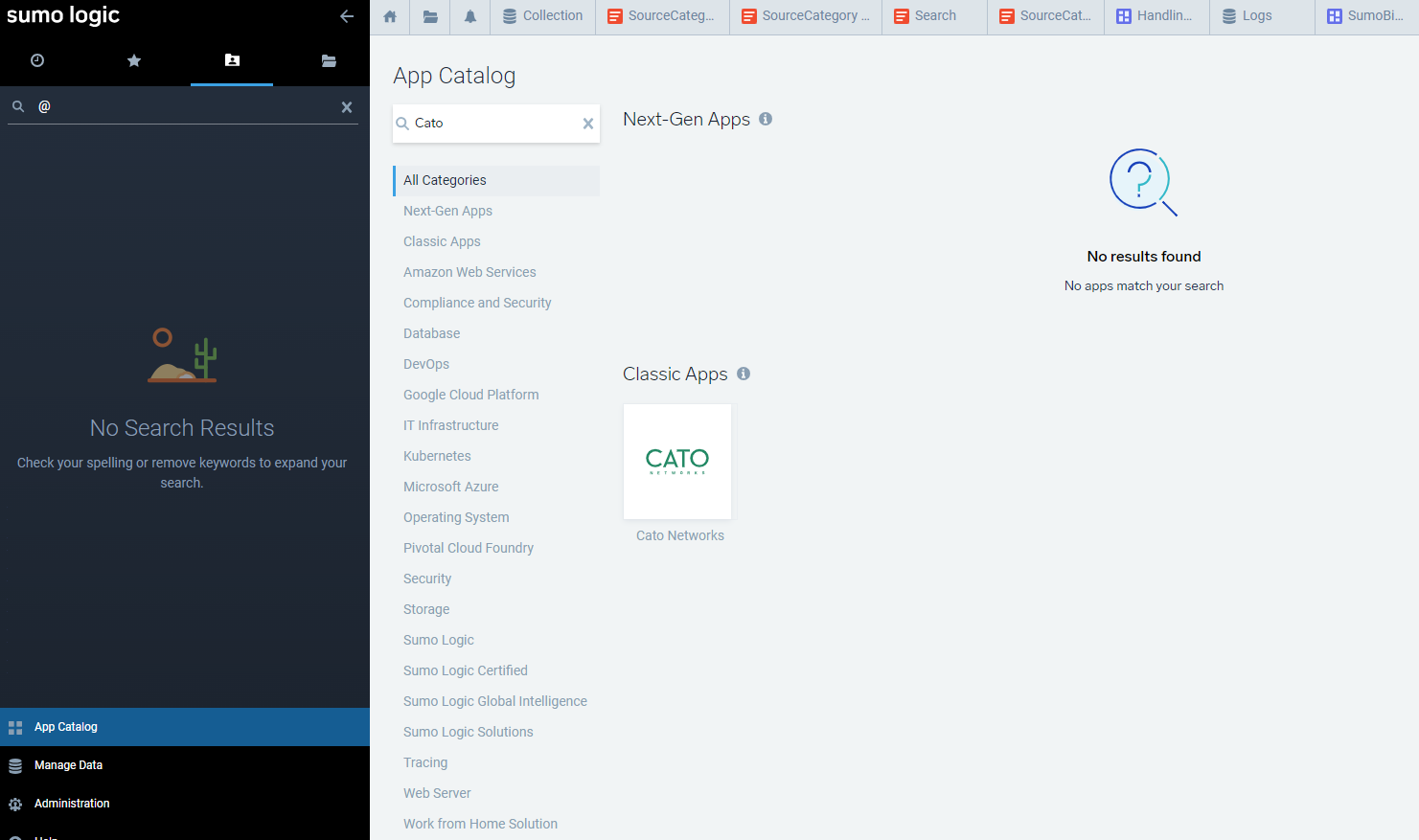
Task: Show Favorites by clicking the star icon
Action: click(x=134, y=60)
